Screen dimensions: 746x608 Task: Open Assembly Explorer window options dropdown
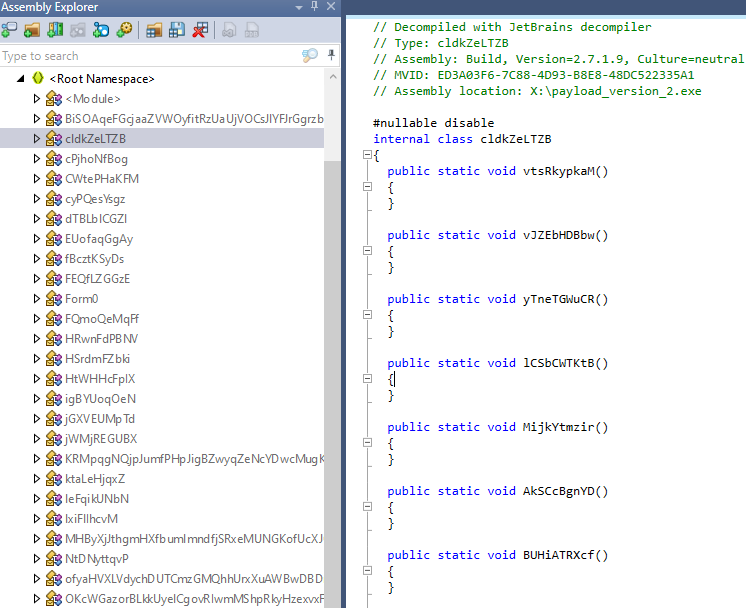(299, 7)
